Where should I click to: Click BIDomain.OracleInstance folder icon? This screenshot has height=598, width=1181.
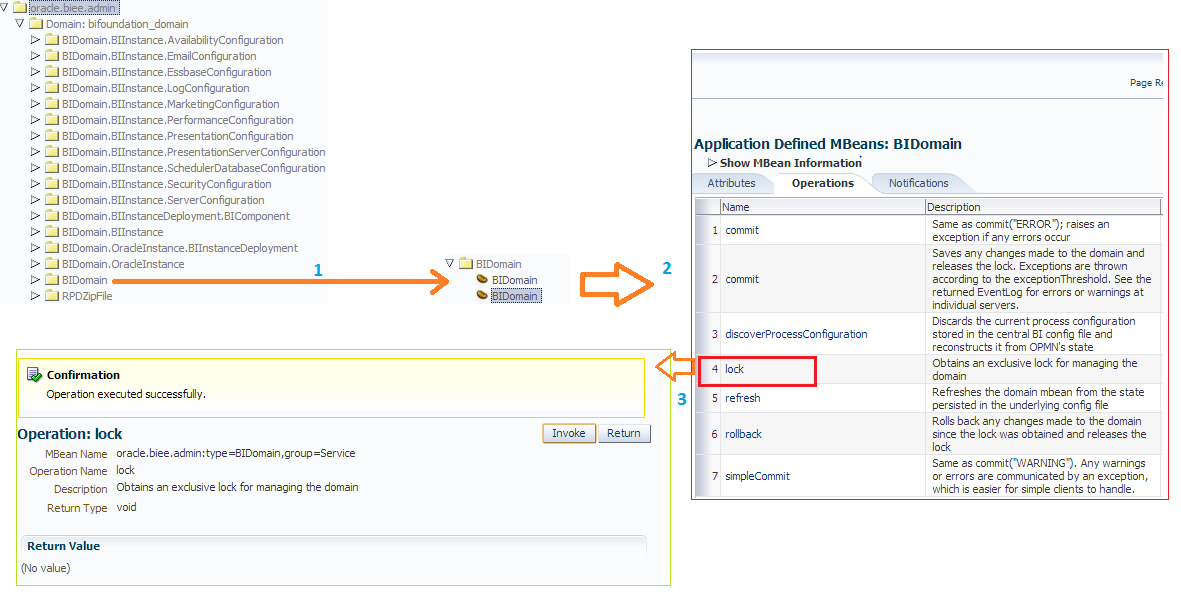point(51,264)
